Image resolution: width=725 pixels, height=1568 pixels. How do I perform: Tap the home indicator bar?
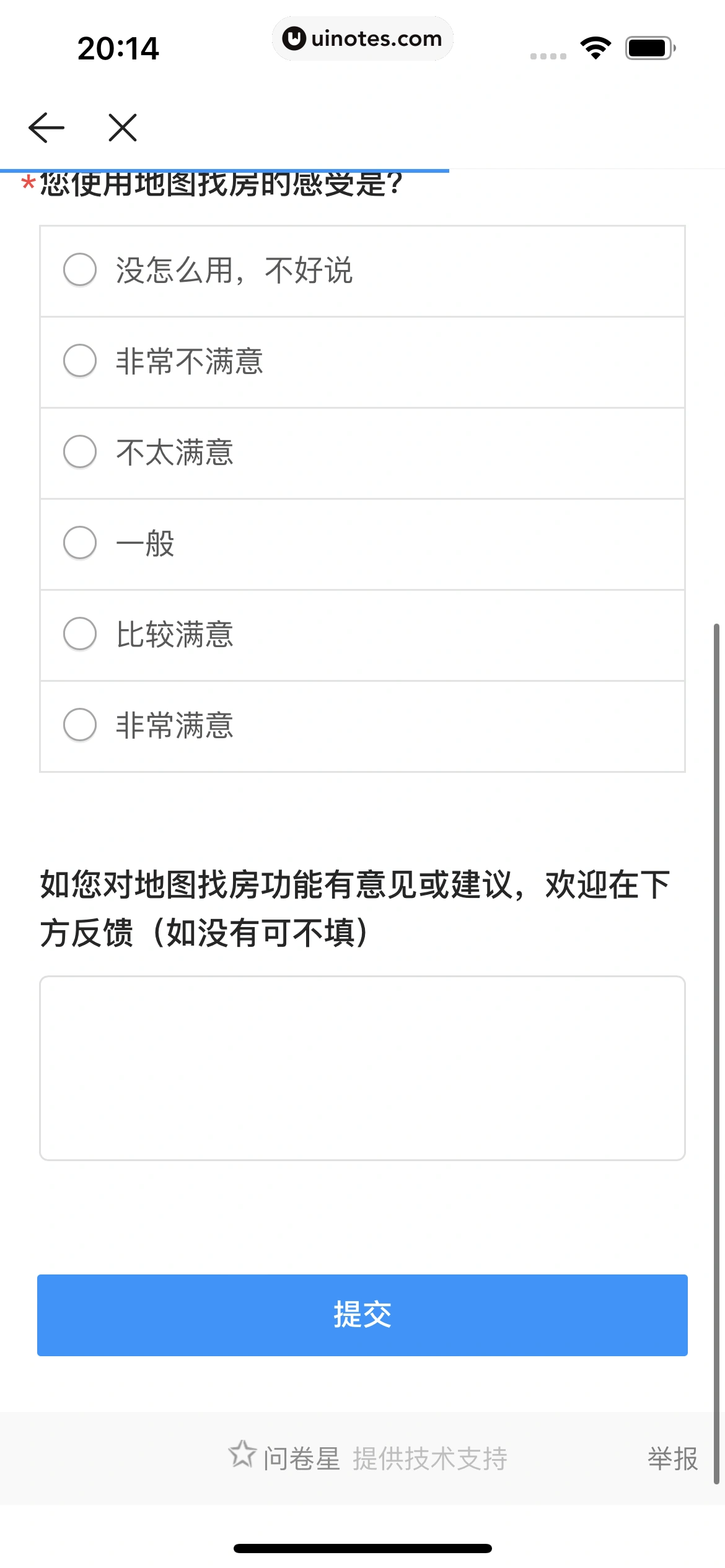(x=362, y=1548)
